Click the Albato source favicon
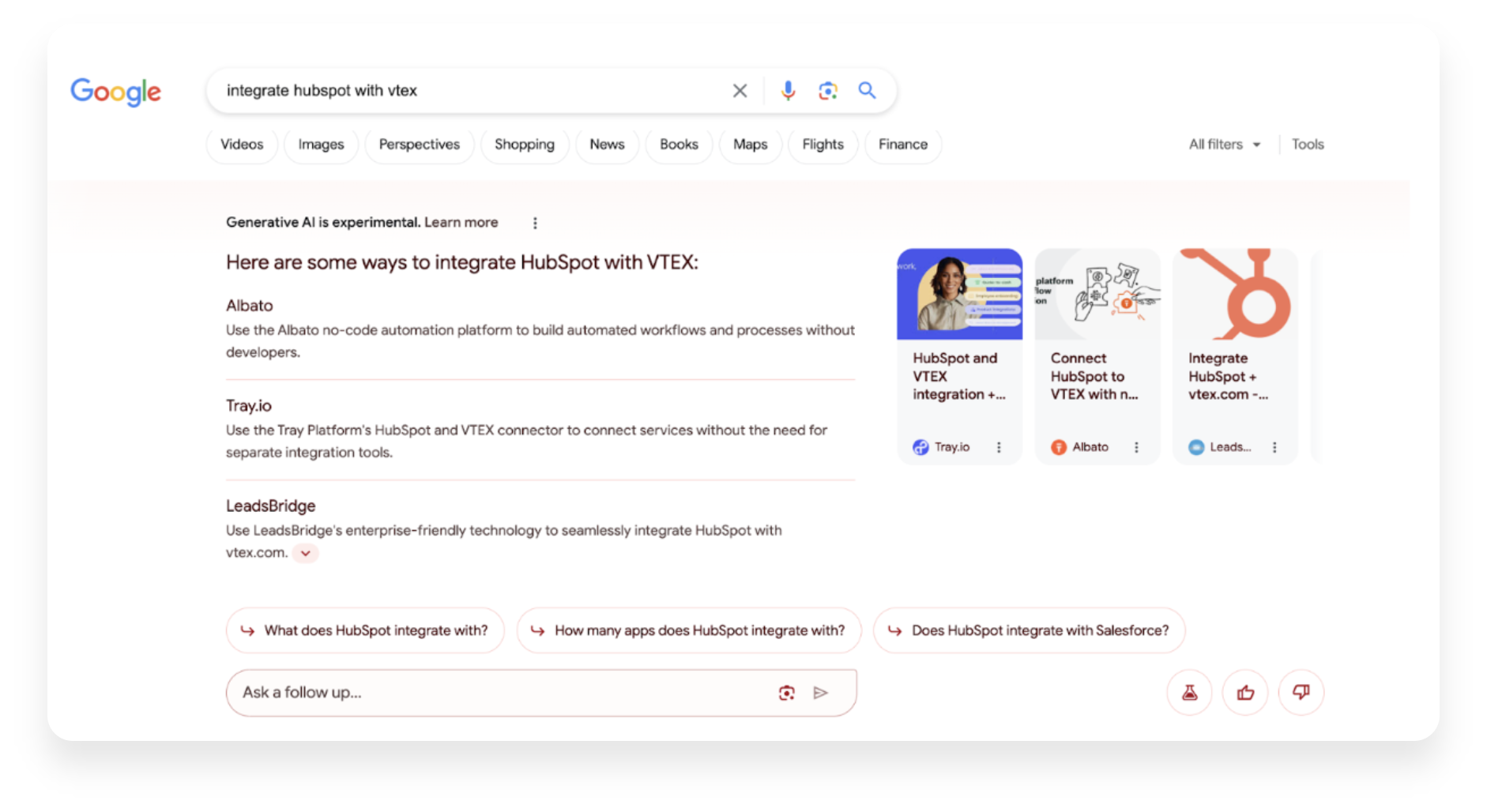Image resolution: width=1487 pixels, height=812 pixels. tap(1059, 447)
